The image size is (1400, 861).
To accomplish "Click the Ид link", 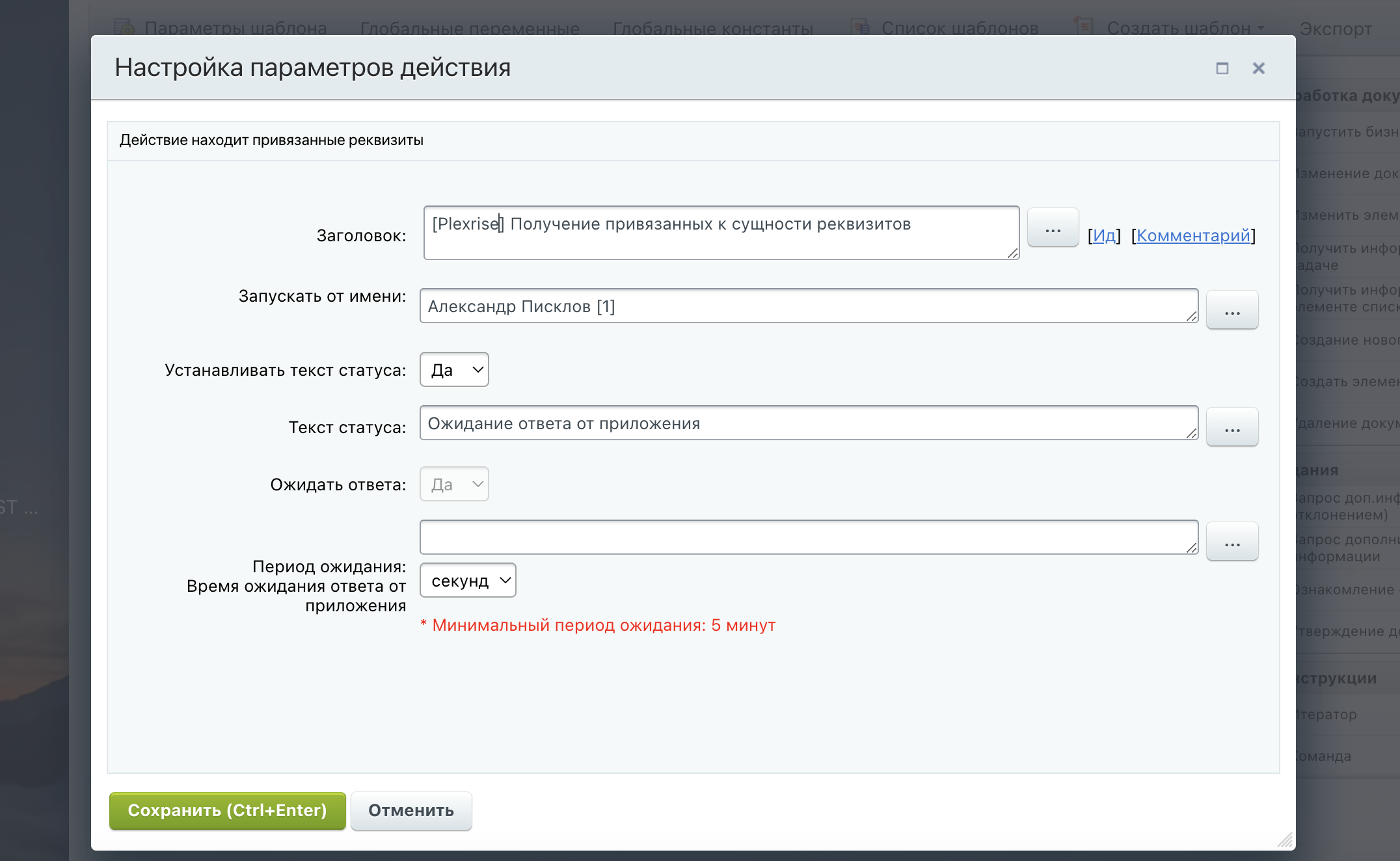I will [1104, 235].
